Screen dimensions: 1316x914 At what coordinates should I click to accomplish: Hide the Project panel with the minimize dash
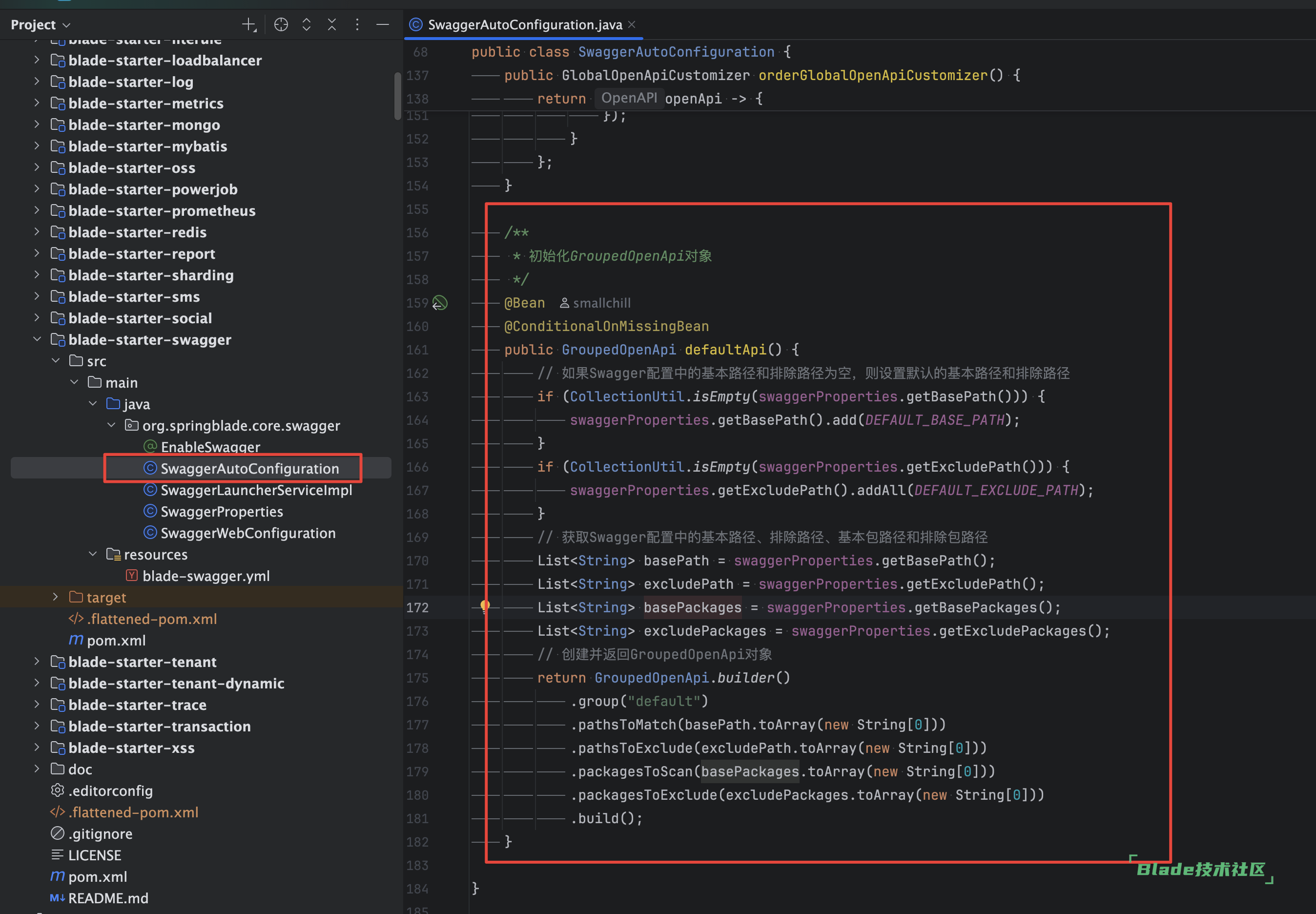[x=383, y=24]
